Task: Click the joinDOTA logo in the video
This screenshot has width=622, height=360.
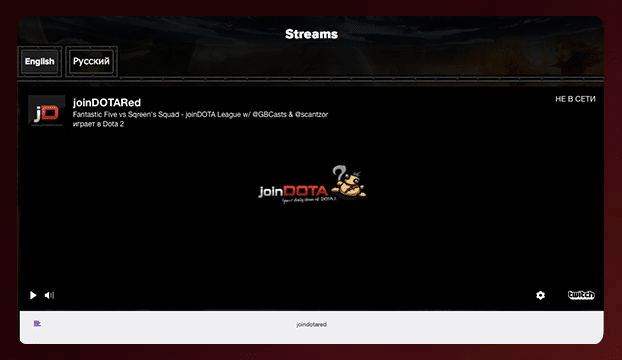Action: [x=312, y=184]
